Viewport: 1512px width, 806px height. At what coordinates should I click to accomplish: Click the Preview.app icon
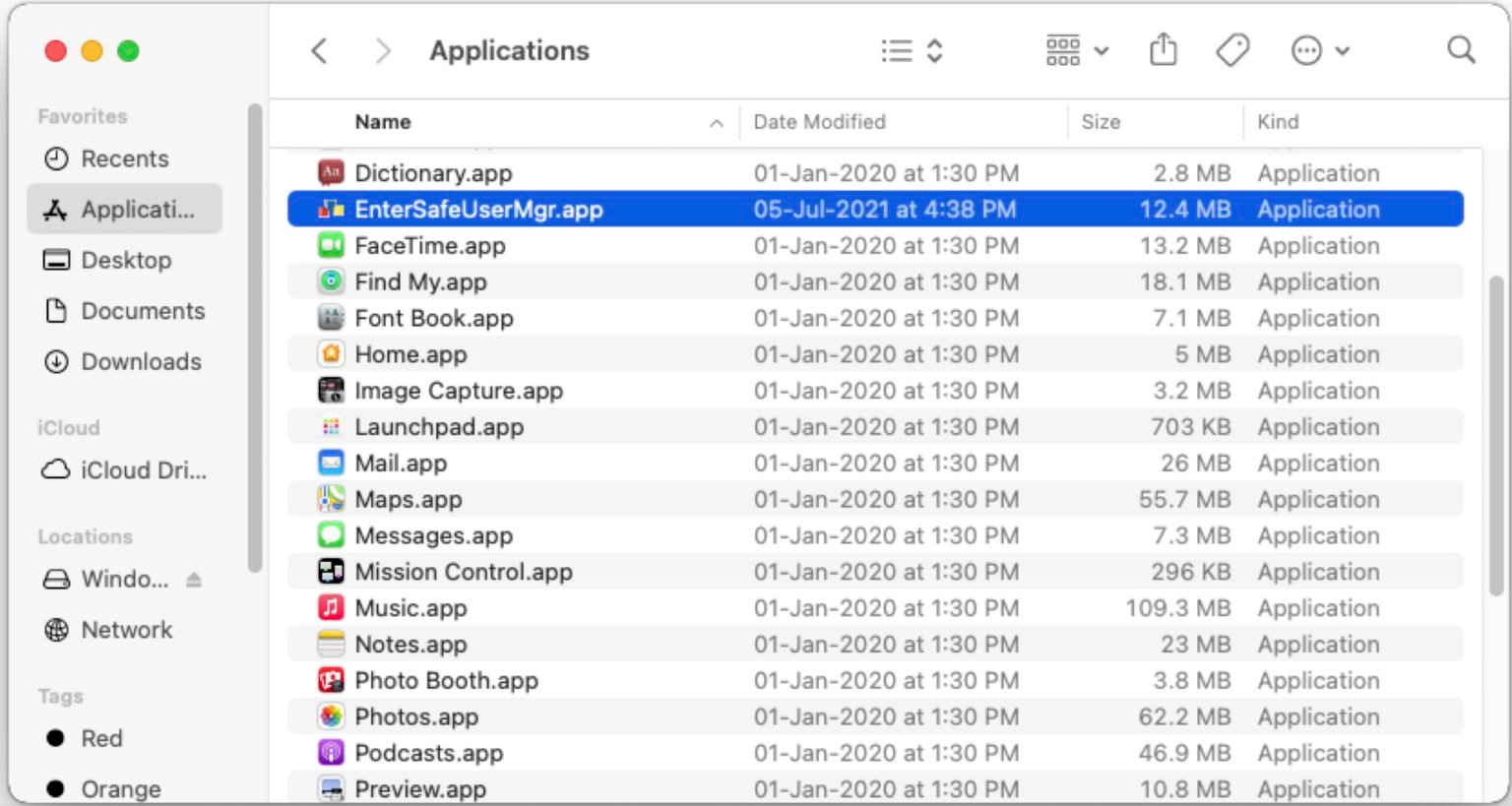pos(331,789)
